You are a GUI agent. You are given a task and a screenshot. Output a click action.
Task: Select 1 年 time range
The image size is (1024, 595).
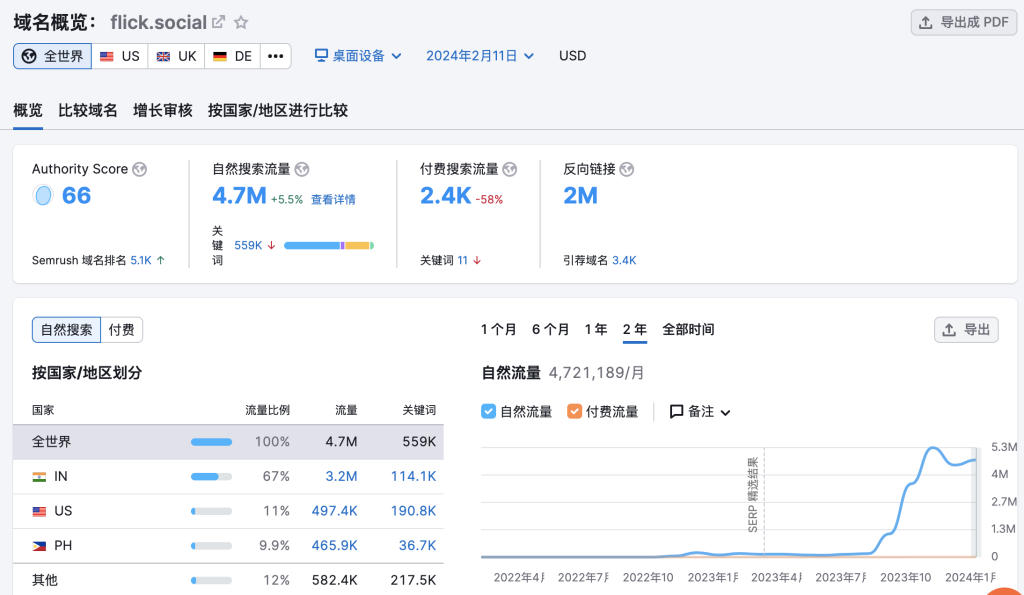596,330
